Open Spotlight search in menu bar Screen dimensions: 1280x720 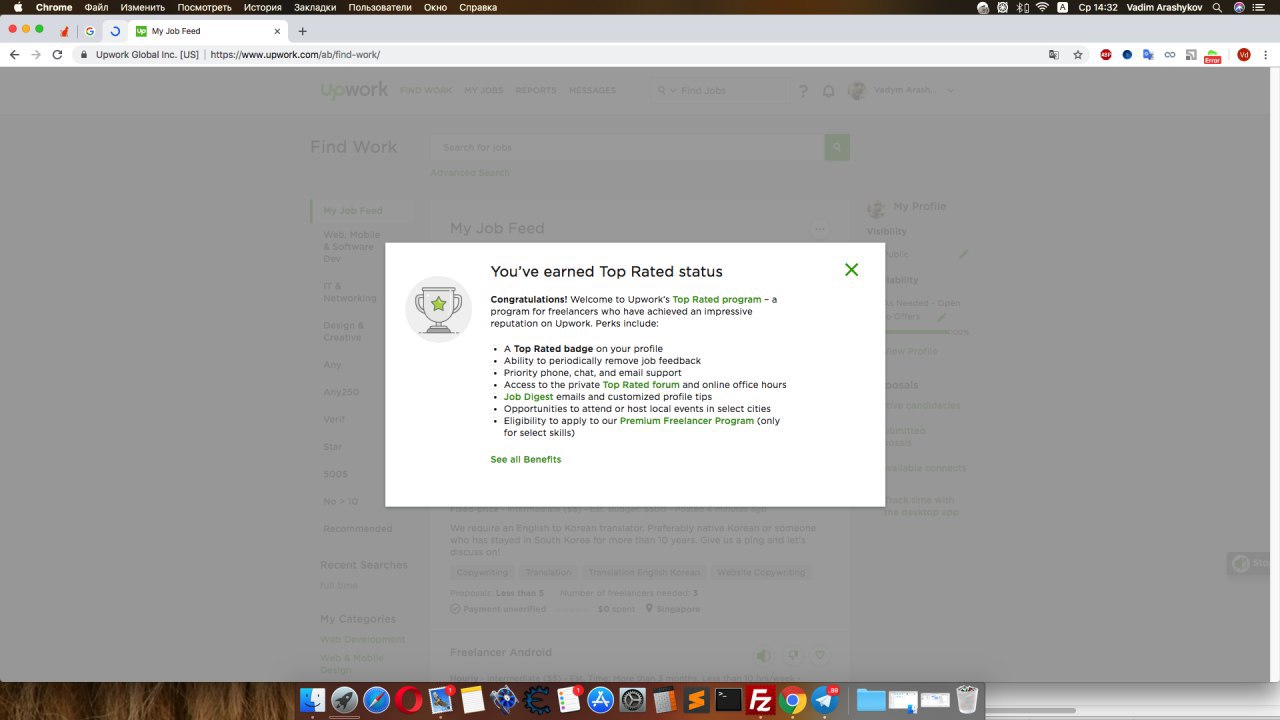pyautogui.click(x=1217, y=7)
